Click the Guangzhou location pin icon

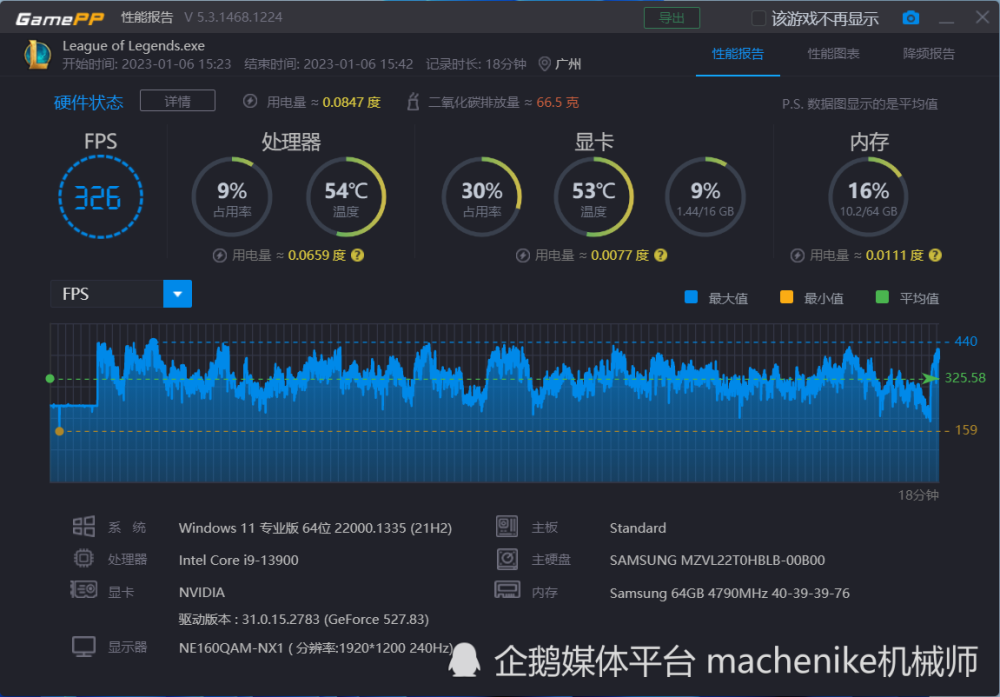(544, 64)
